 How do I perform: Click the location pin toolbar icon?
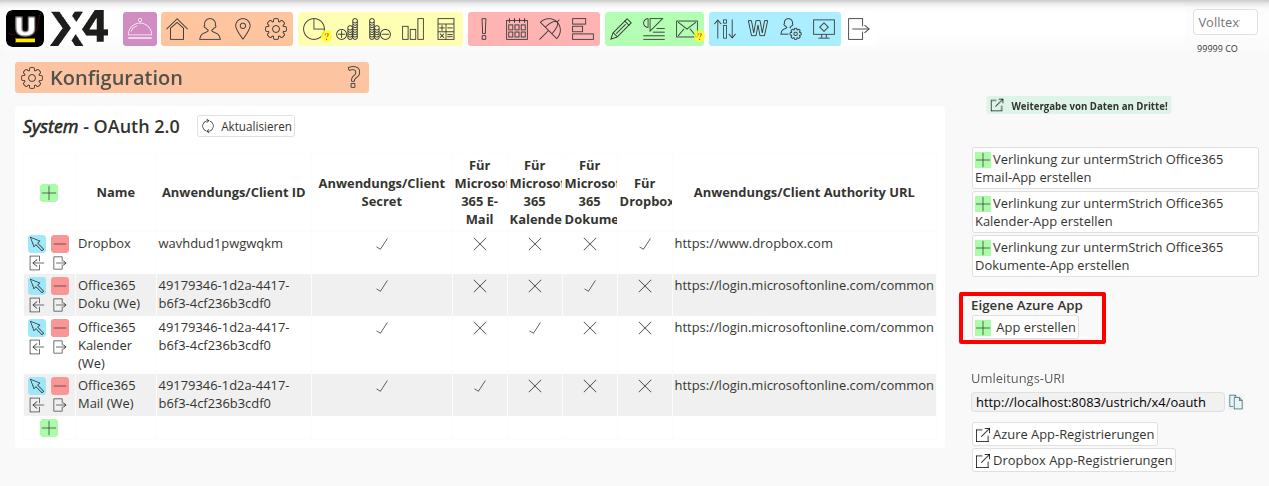click(242, 30)
